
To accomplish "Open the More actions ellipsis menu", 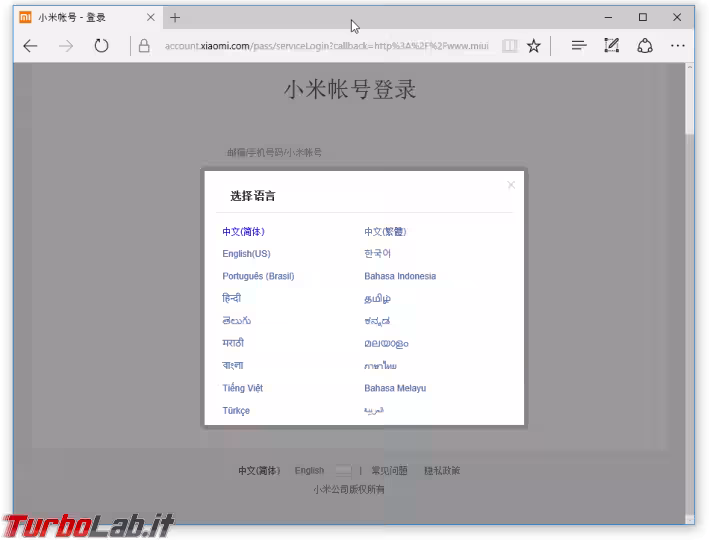I will tap(678, 46).
